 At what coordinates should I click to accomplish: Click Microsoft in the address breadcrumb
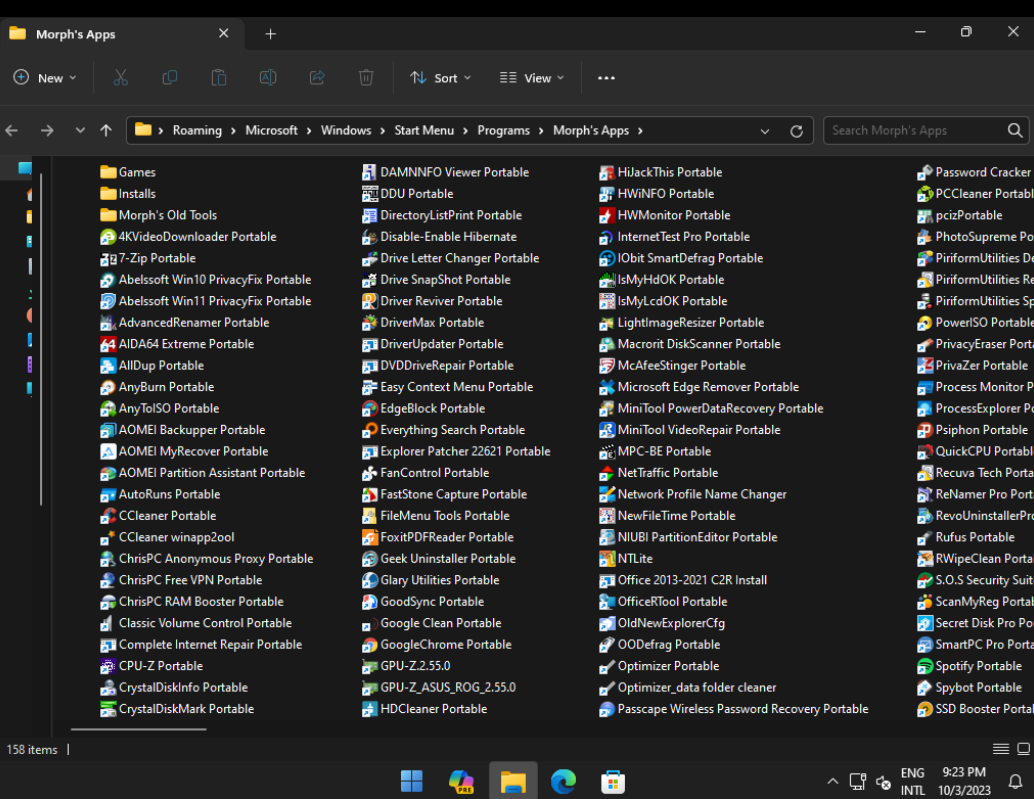272,131
